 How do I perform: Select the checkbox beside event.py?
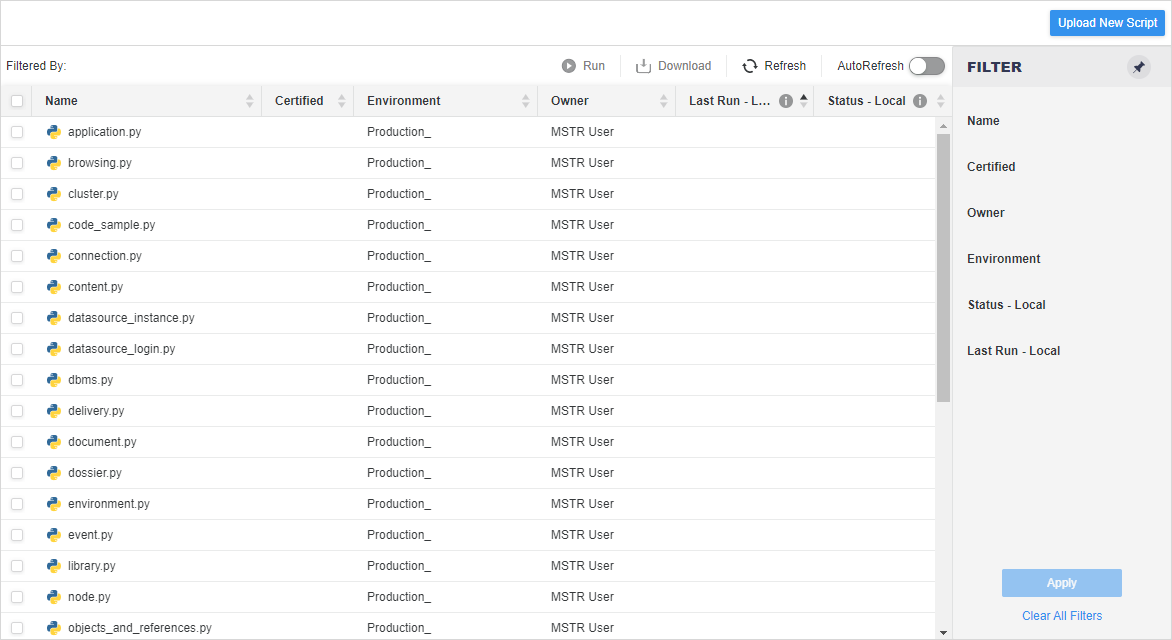(x=17, y=535)
